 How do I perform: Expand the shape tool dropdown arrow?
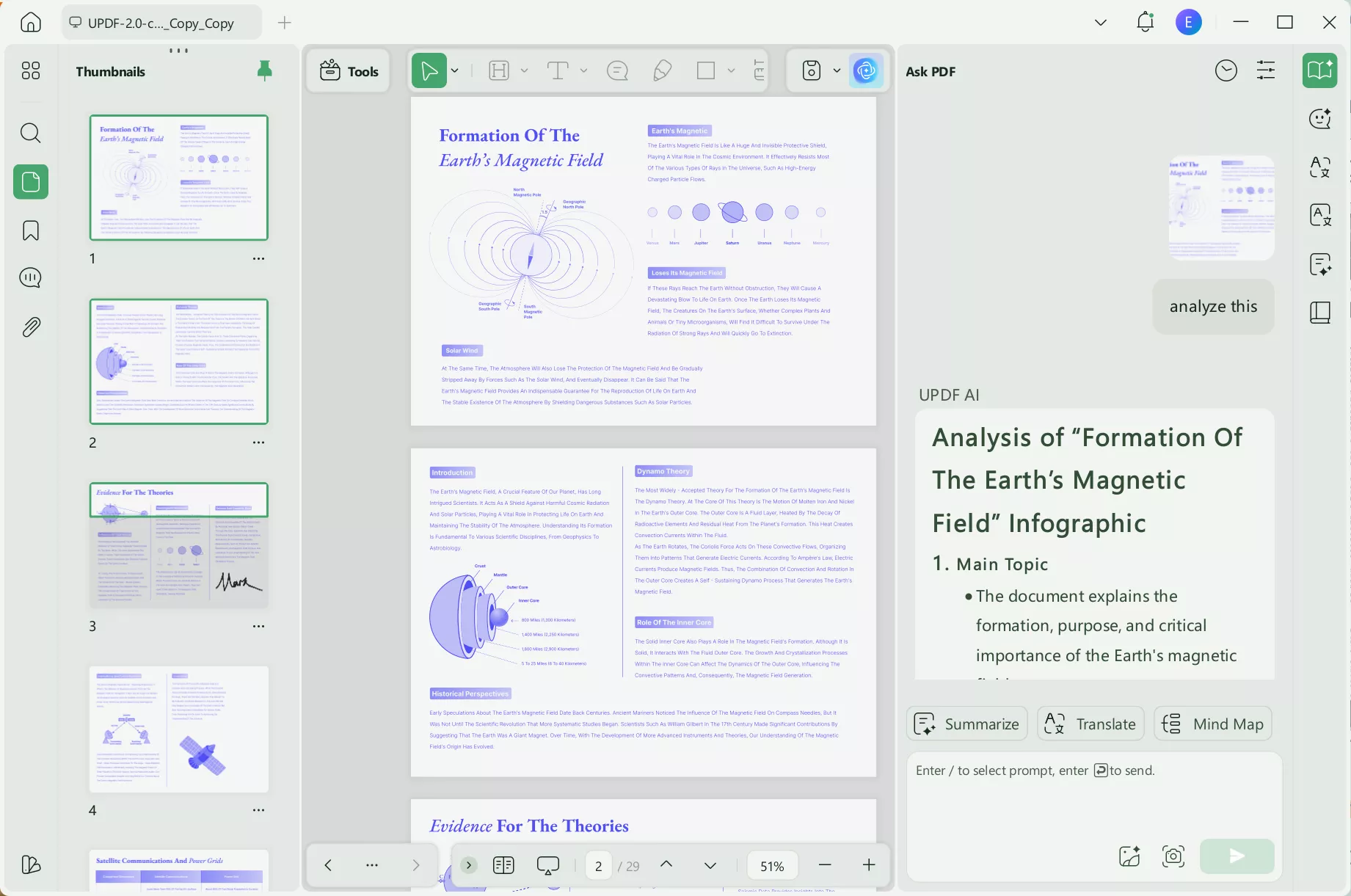[731, 71]
